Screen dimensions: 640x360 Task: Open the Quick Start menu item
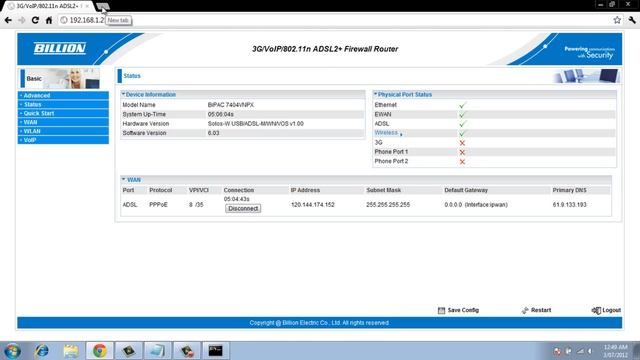[x=63, y=113]
